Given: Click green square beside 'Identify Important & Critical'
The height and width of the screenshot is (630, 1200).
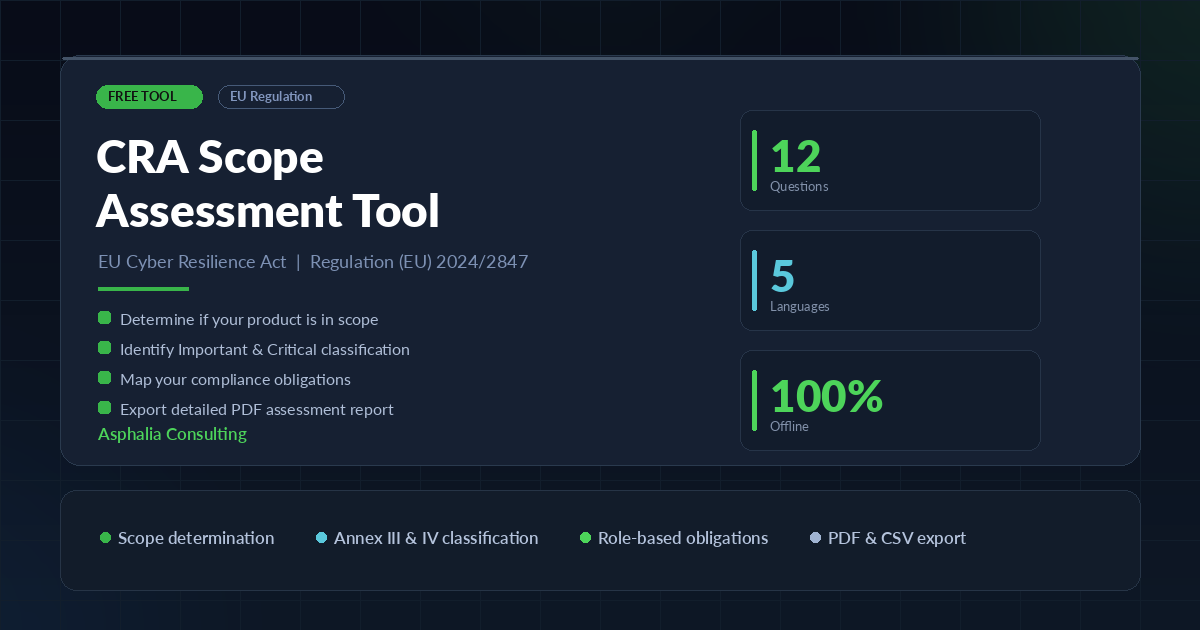Looking at the screenshot, I should click(104, 348).
